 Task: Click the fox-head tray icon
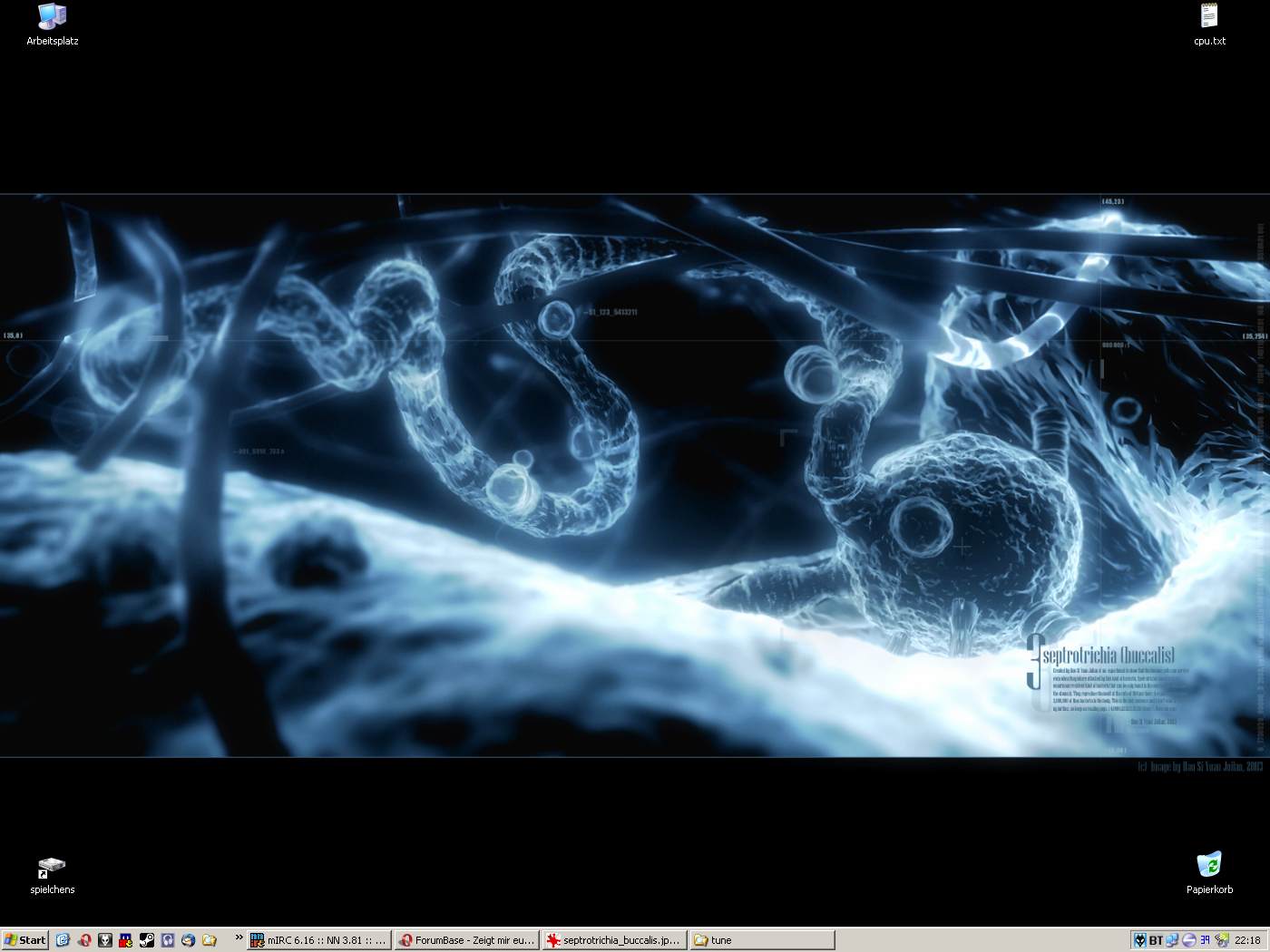pyautogui.click(x=1140, y=940)
